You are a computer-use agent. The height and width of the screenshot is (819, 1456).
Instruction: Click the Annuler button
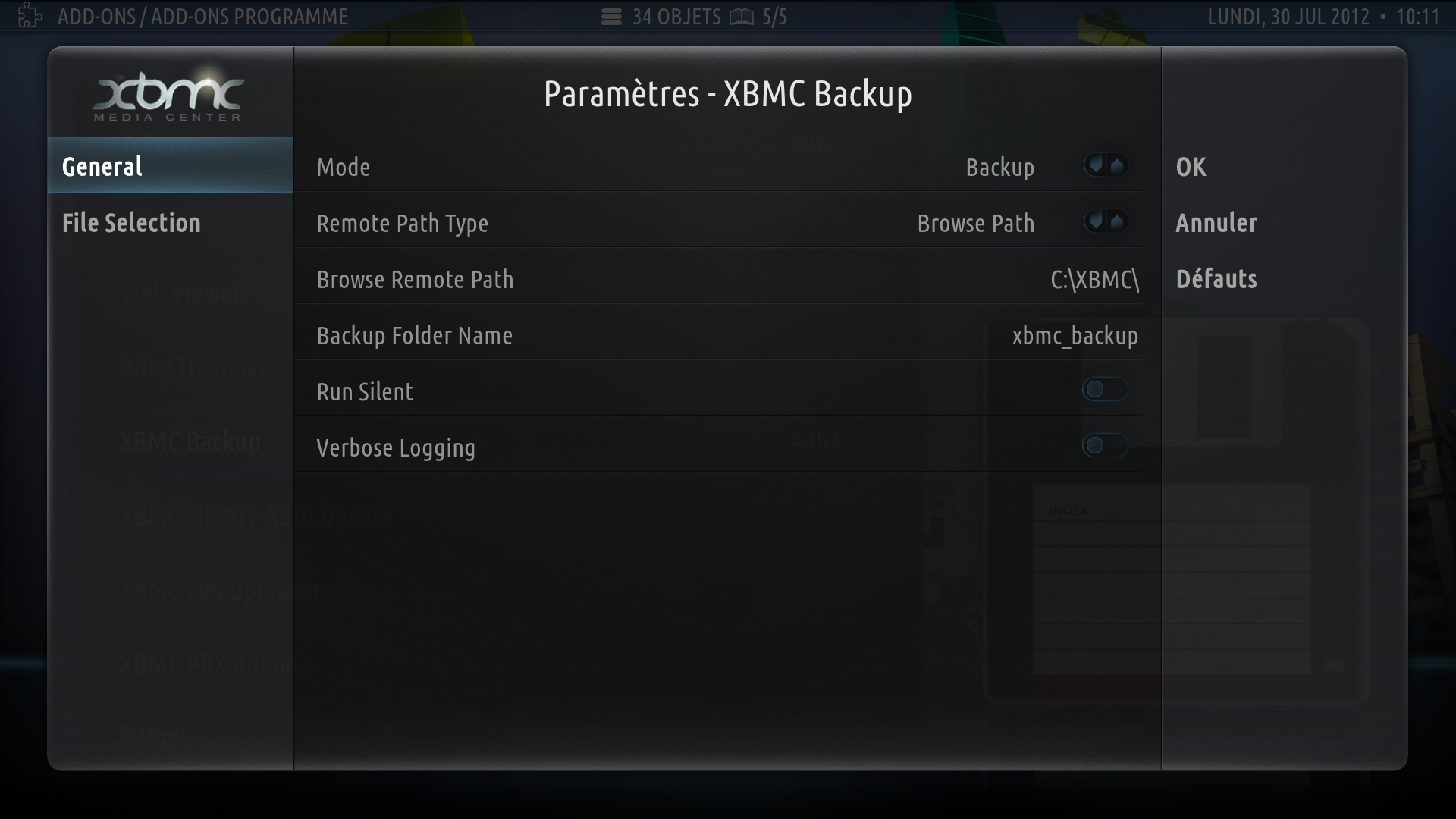1216,223
